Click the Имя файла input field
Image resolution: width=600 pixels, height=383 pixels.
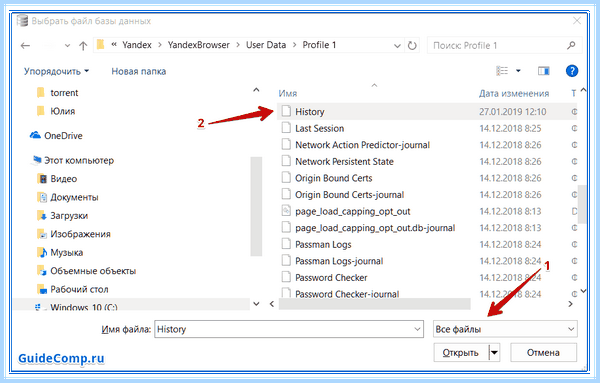[x=289, y=329]
